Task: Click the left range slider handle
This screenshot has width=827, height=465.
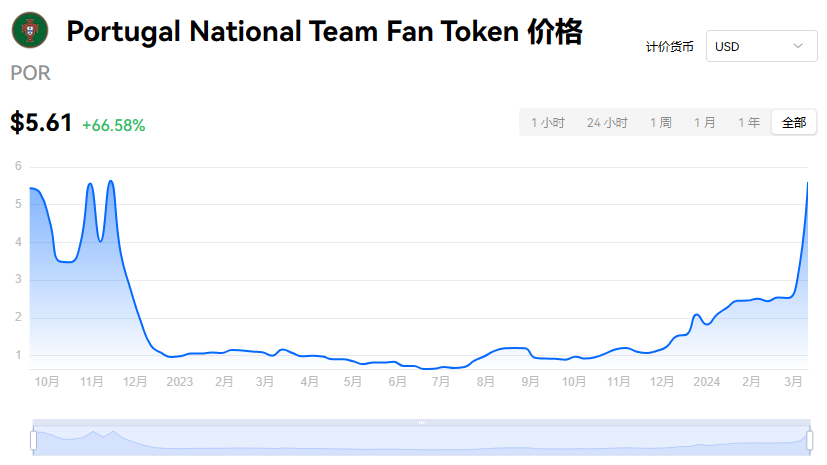Action: [33, 440]
